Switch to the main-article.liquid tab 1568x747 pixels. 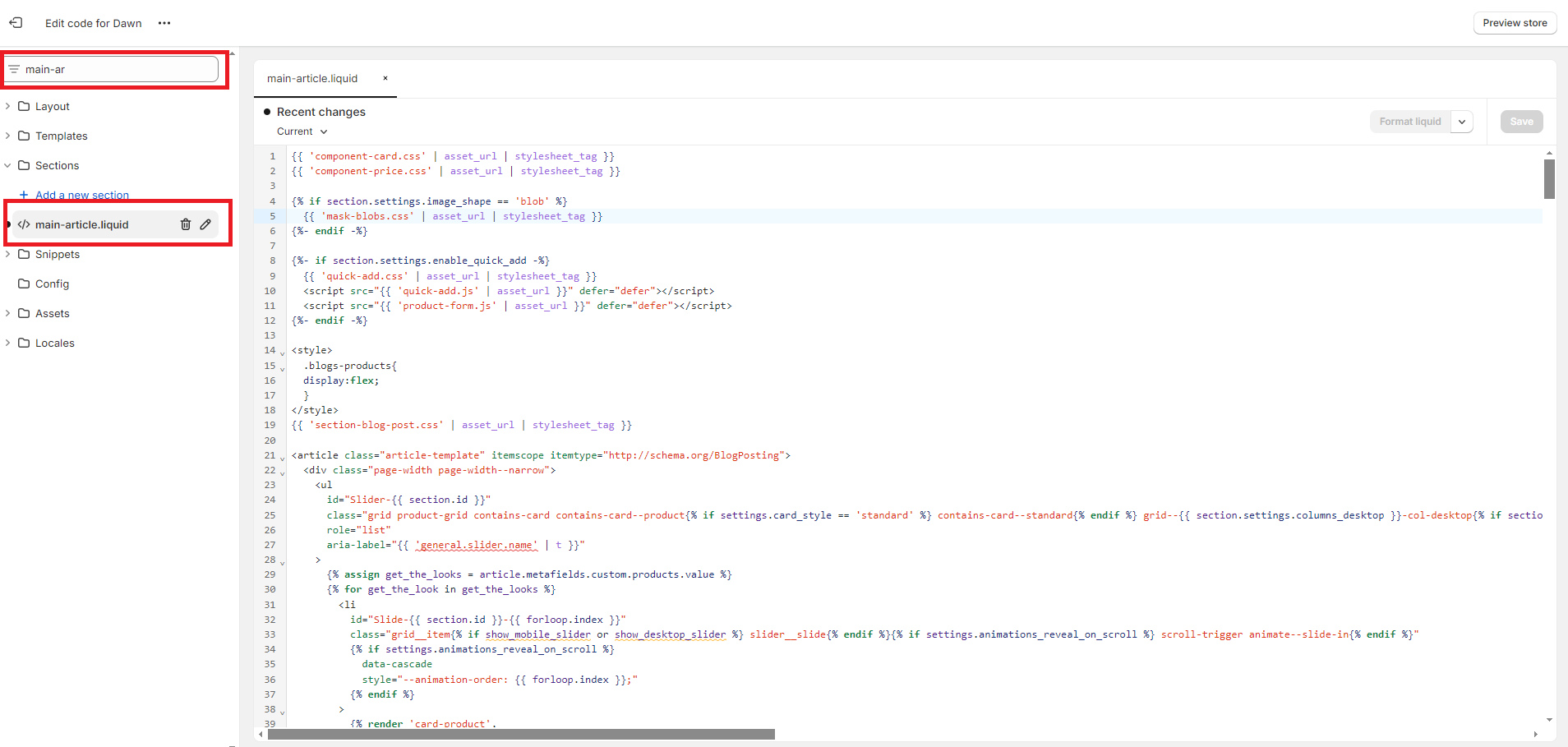point(312,79)
